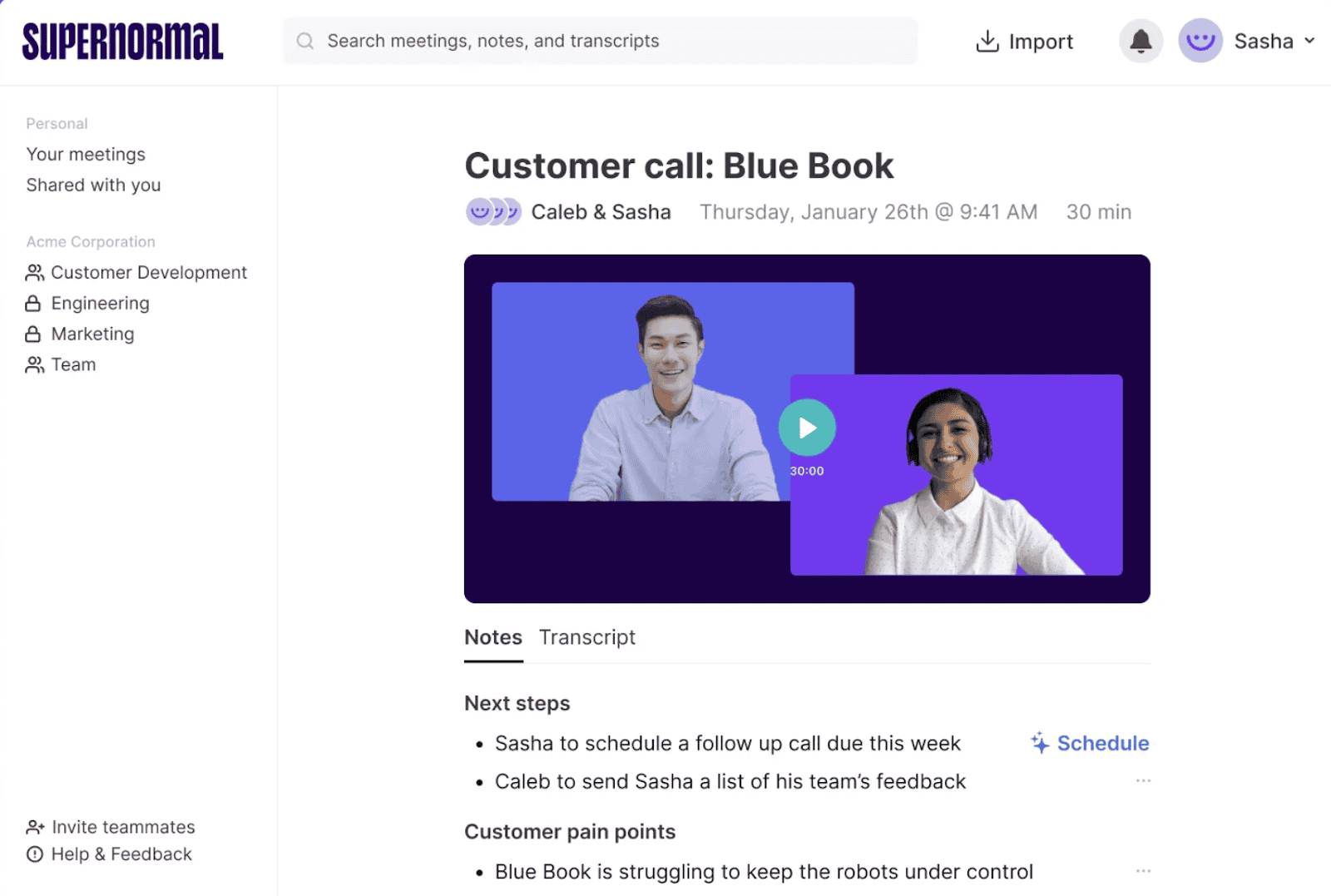
Task: Play the meeting video recording
Action: pos(806,428)
